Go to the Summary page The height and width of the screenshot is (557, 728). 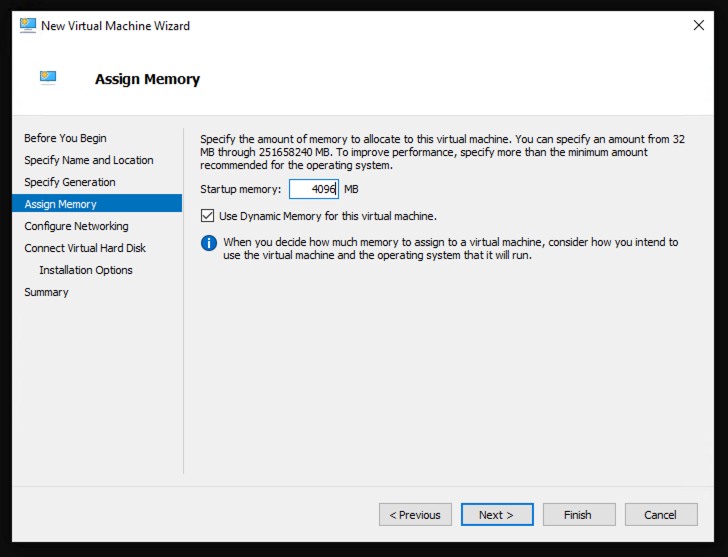46,292
